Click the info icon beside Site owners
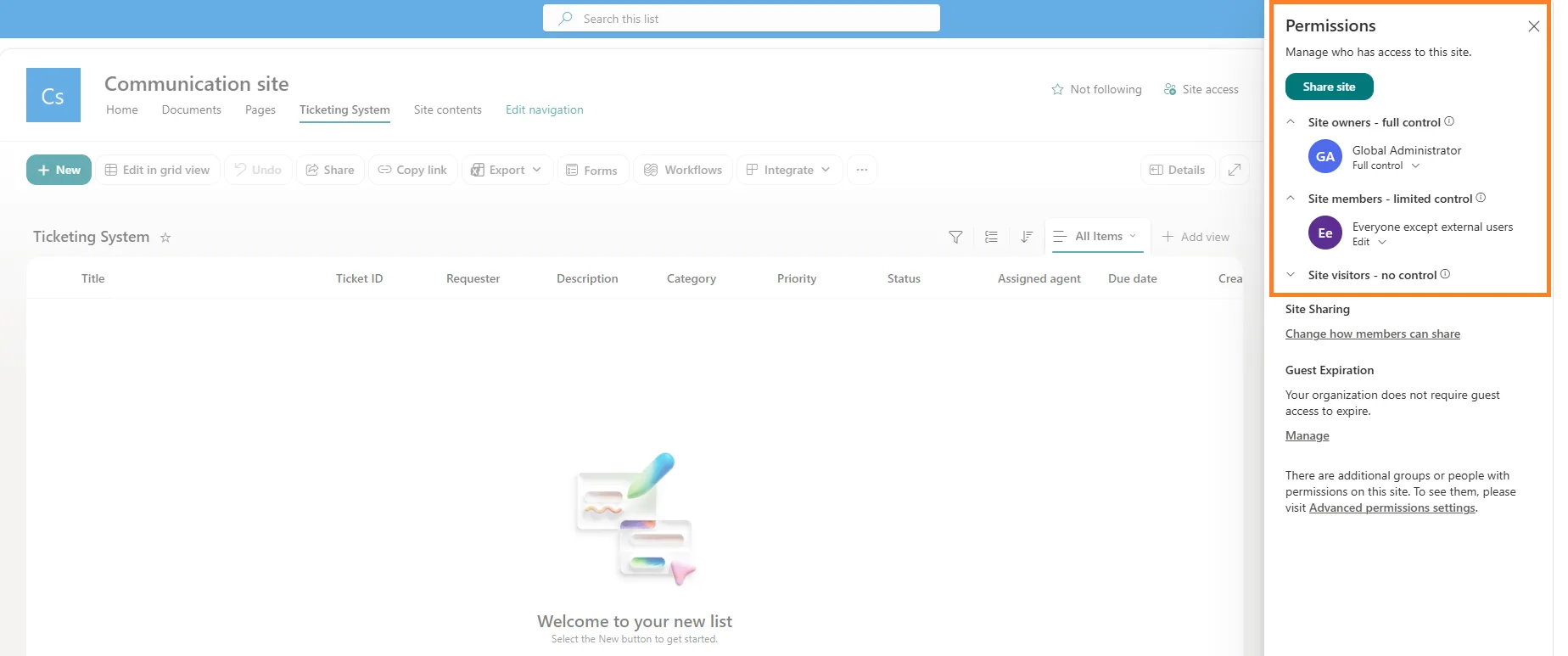 click(x=1449, y=121)
